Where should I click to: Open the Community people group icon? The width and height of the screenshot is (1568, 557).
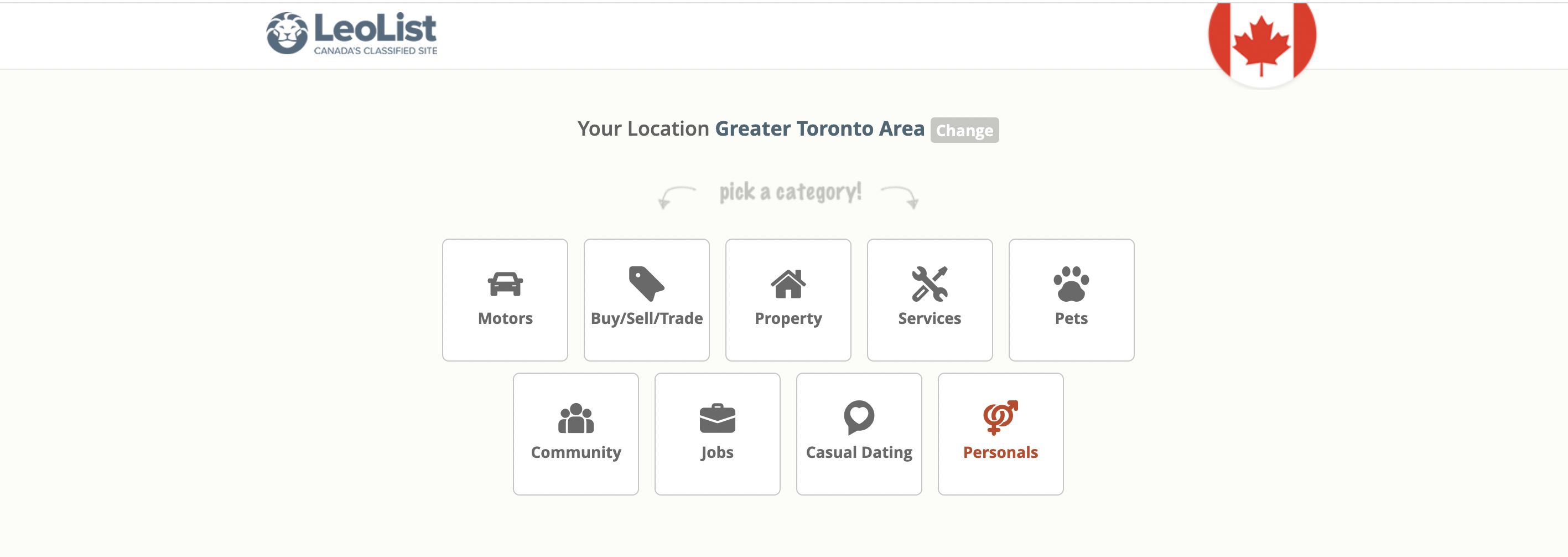tap(575, 418)
